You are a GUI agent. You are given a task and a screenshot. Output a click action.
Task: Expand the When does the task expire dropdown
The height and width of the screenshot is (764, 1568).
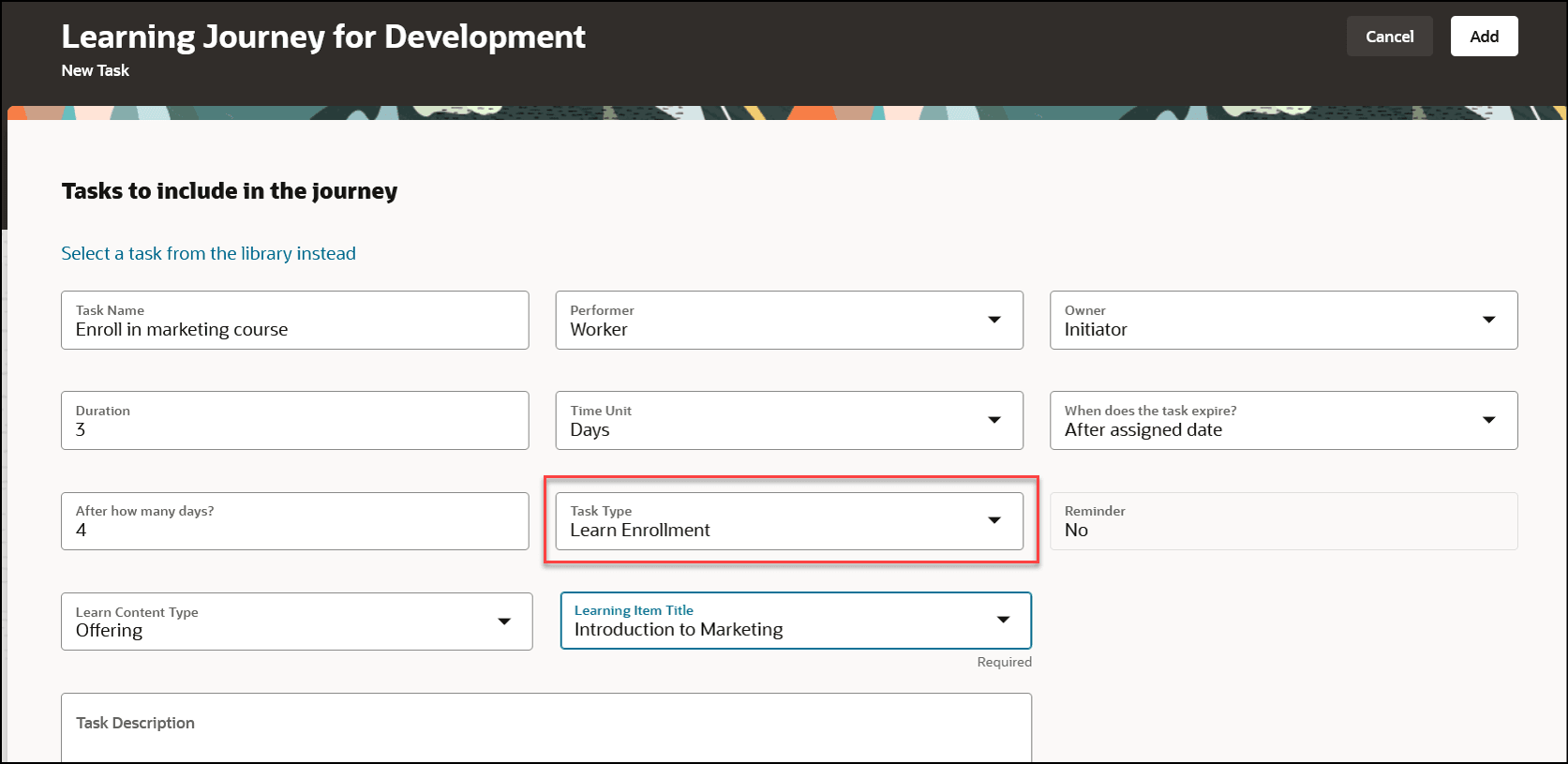click(1284, 421)
